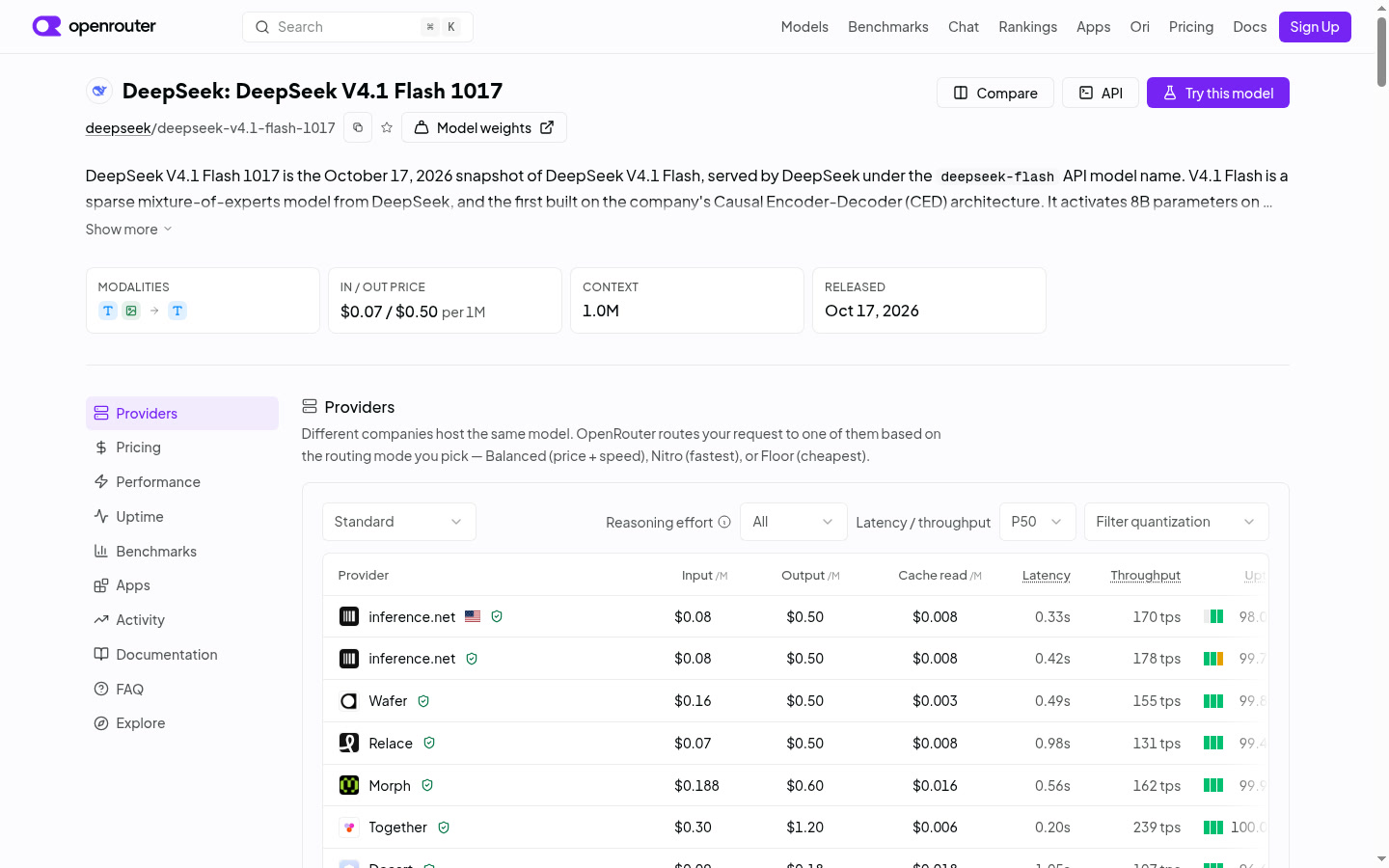Click the Together uptime bars indicator
This screenshot has height=868, width=1389.
coord(1213,827)
